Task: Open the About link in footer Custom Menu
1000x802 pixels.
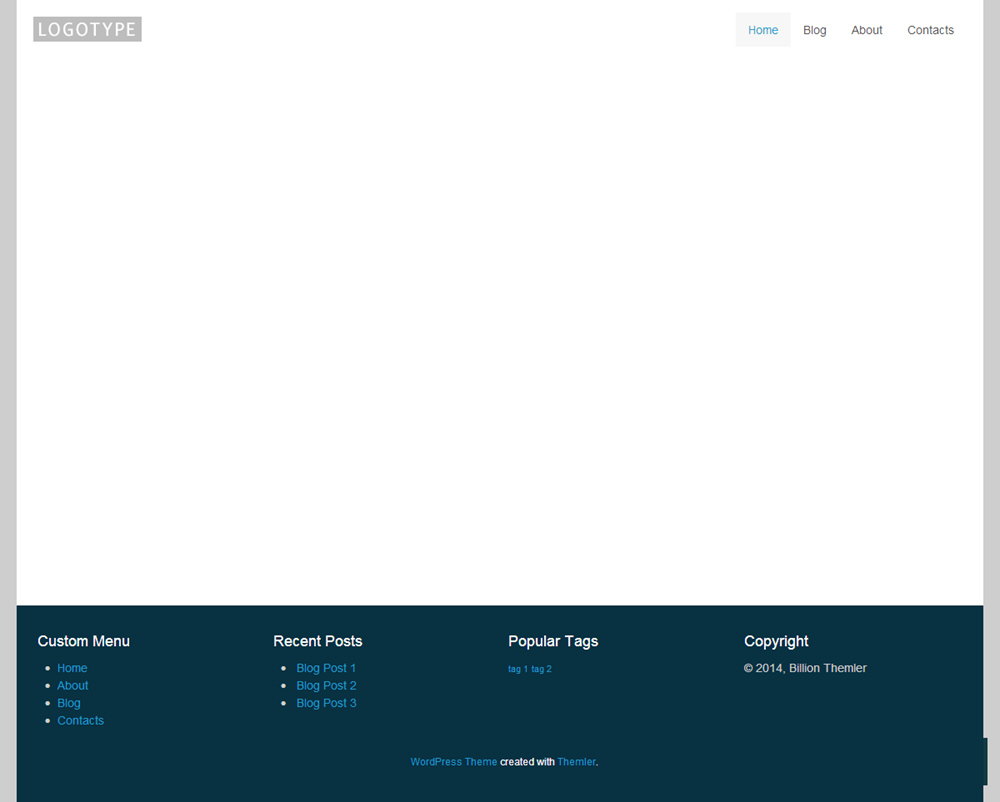Action: pyautogui.click(x=73, y=686)
